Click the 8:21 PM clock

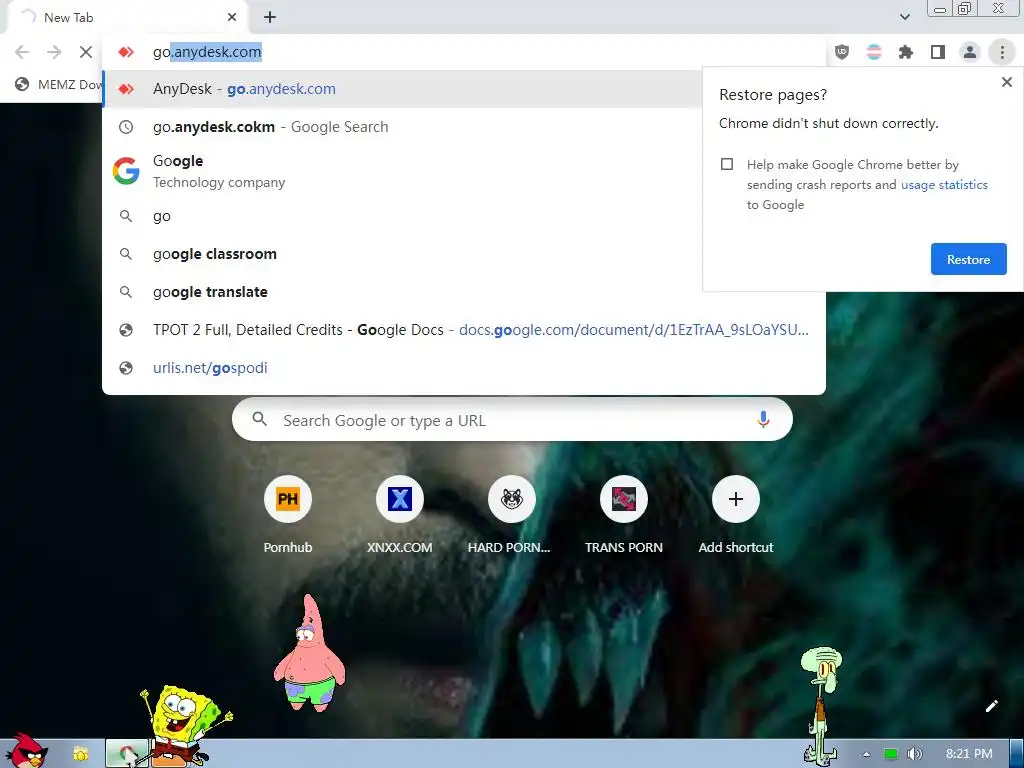[968, 754]
